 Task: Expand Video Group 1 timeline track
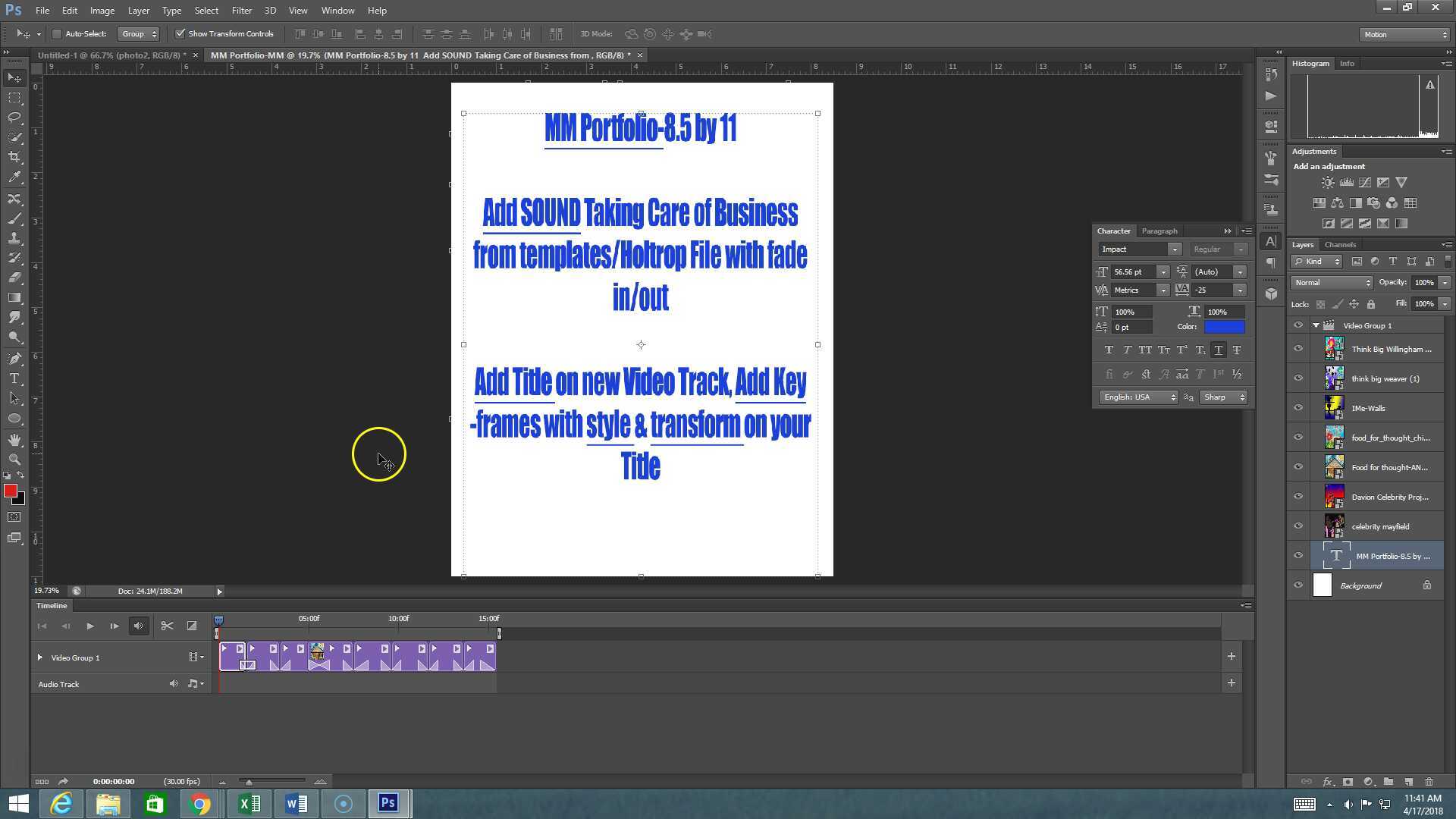[x=39, y=657]
